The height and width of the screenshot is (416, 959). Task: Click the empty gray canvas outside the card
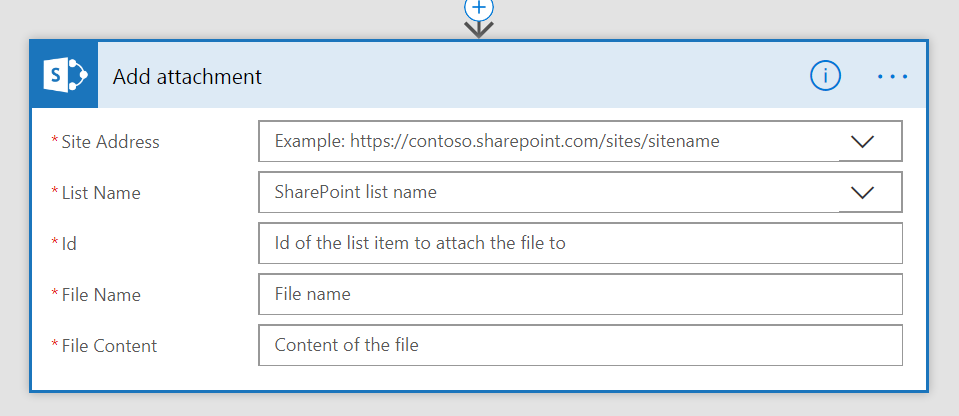pyautogui.click(x=200, y=20)
